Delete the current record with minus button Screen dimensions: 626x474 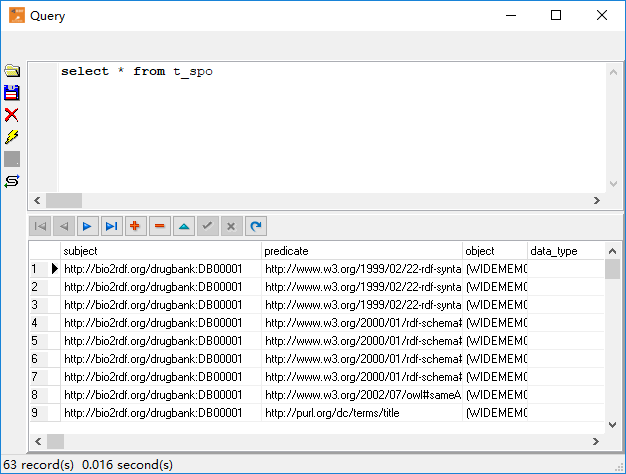[x=159, y=226]
